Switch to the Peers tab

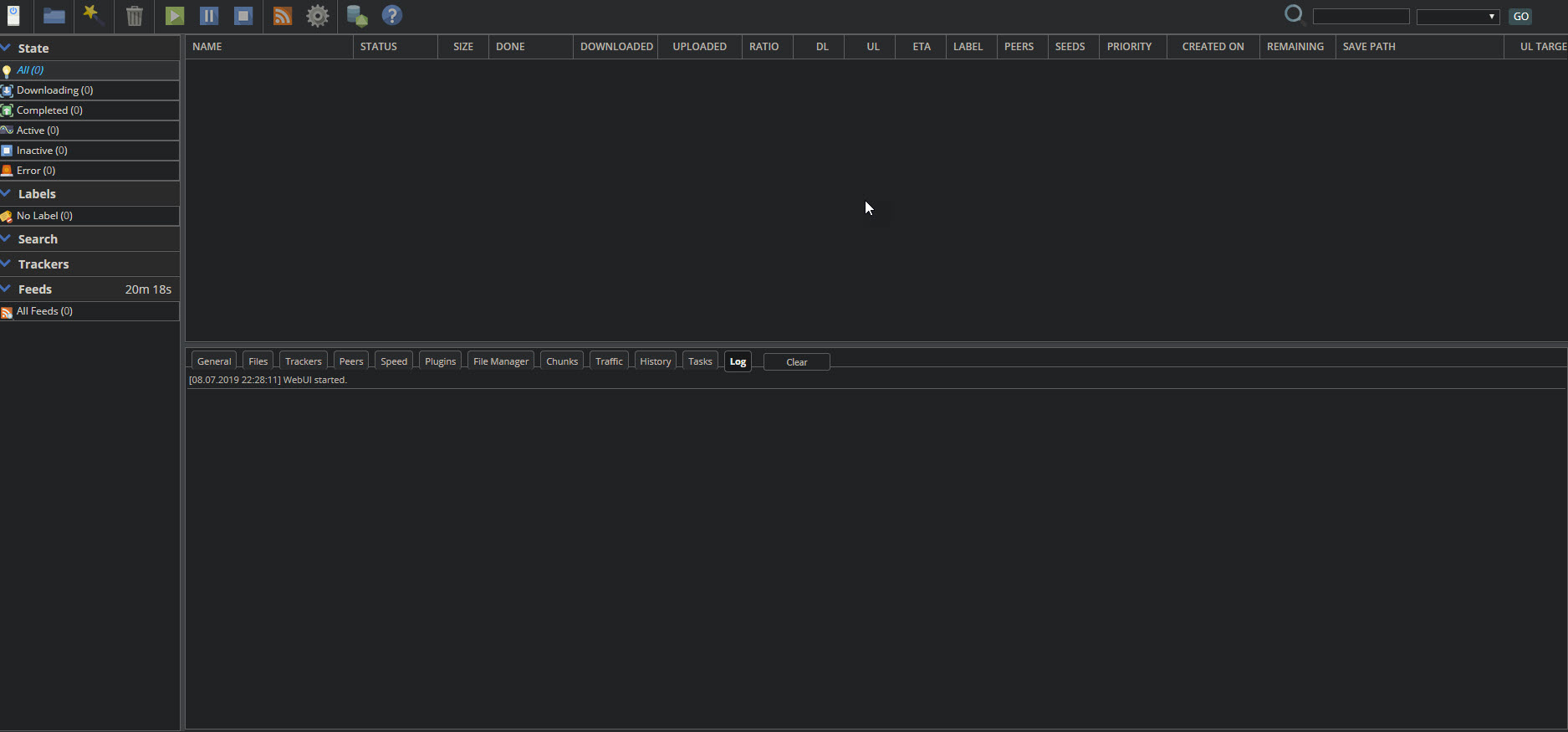pyautogui.click(x=351, y=361)
